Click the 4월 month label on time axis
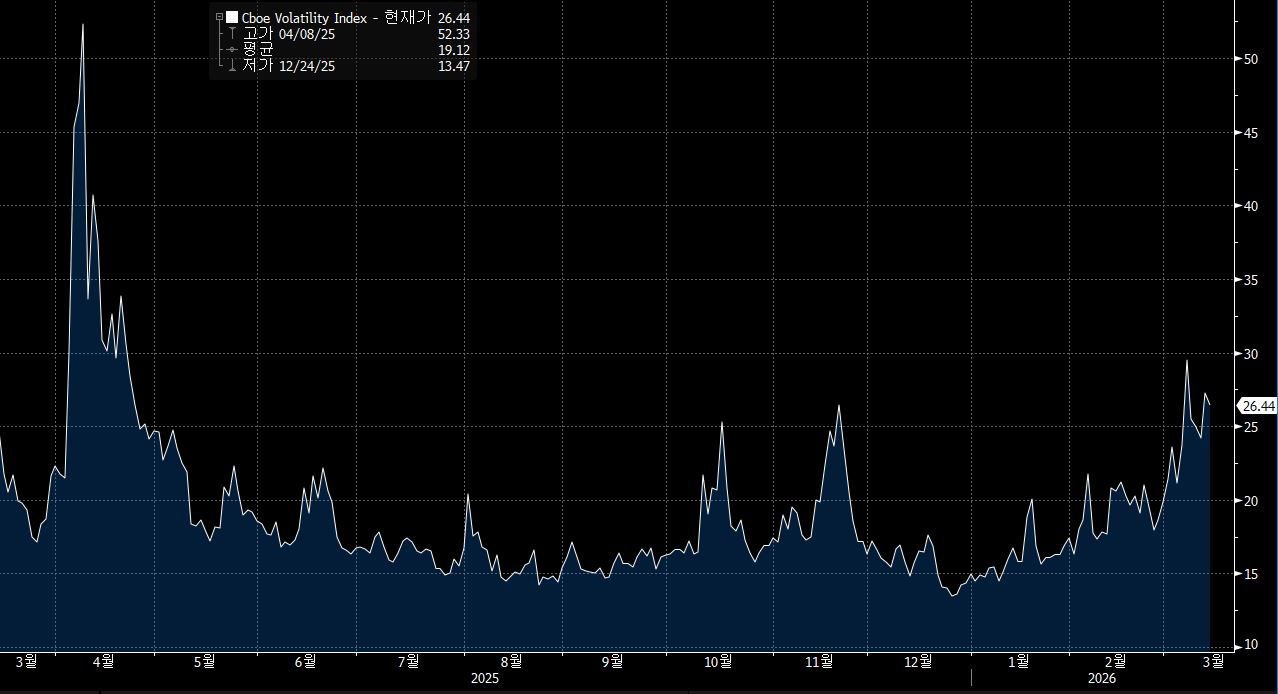1278x694 pixels. pos(101,661)
